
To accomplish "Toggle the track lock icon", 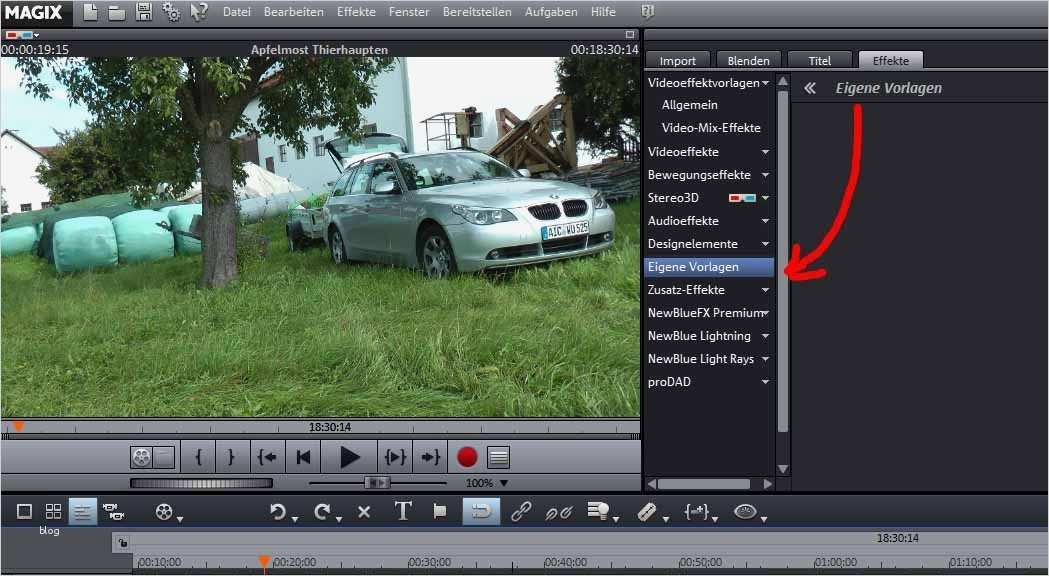I will pyautogui.click(x=122, y=543).
